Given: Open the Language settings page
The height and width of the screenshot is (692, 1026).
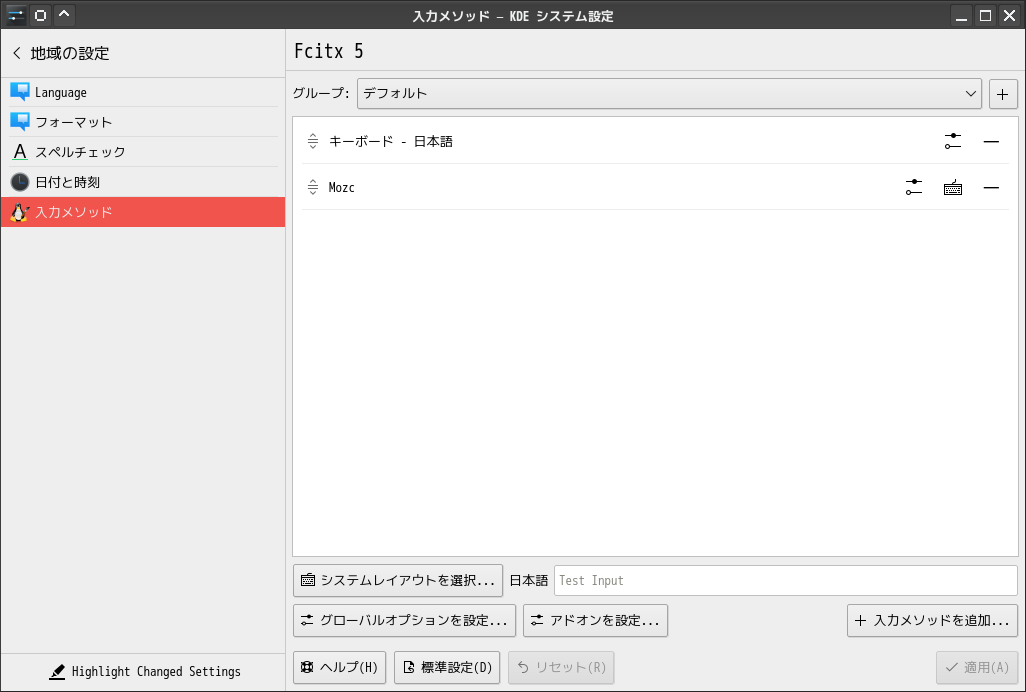Looking at the screenshot, I should [x=143, y=92].
